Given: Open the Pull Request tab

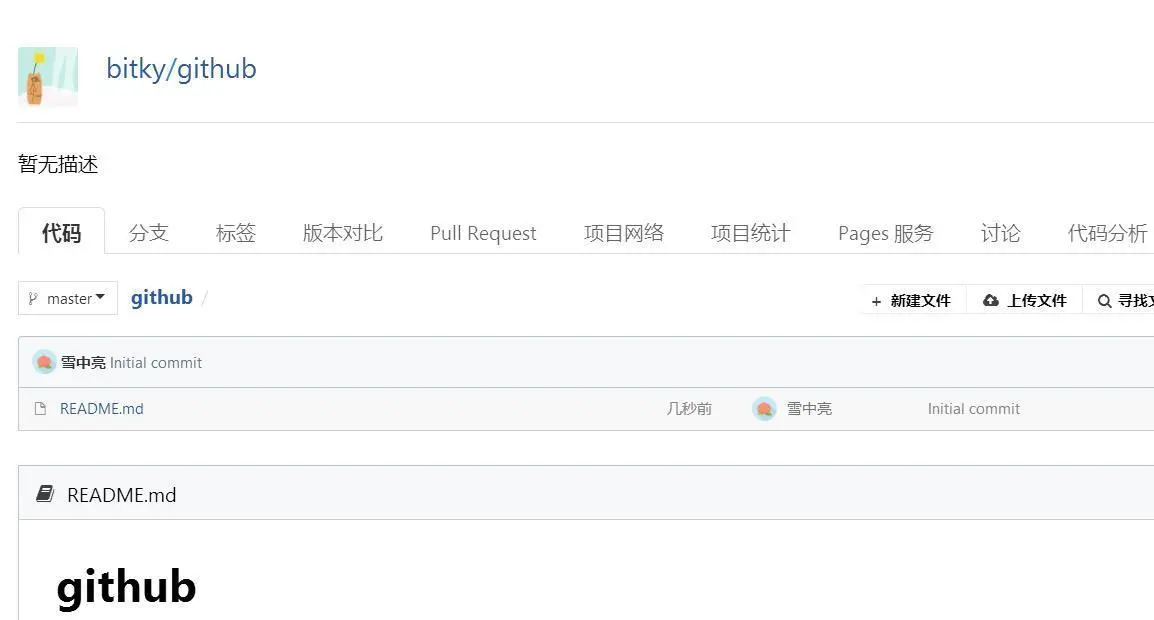Looking at the screenshot, I should point(483,232).
